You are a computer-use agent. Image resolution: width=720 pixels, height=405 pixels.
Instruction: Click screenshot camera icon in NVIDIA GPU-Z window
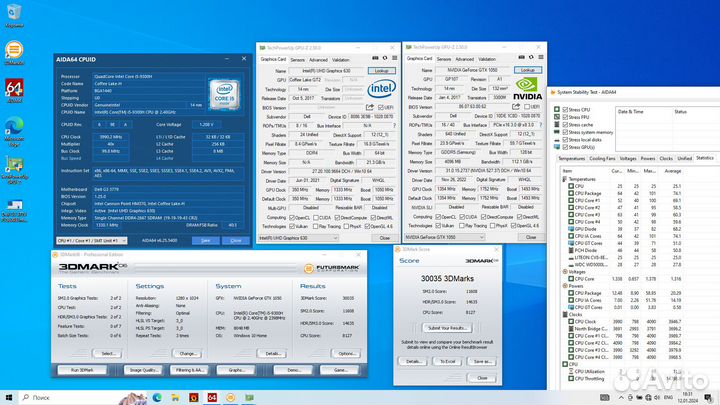521,57
